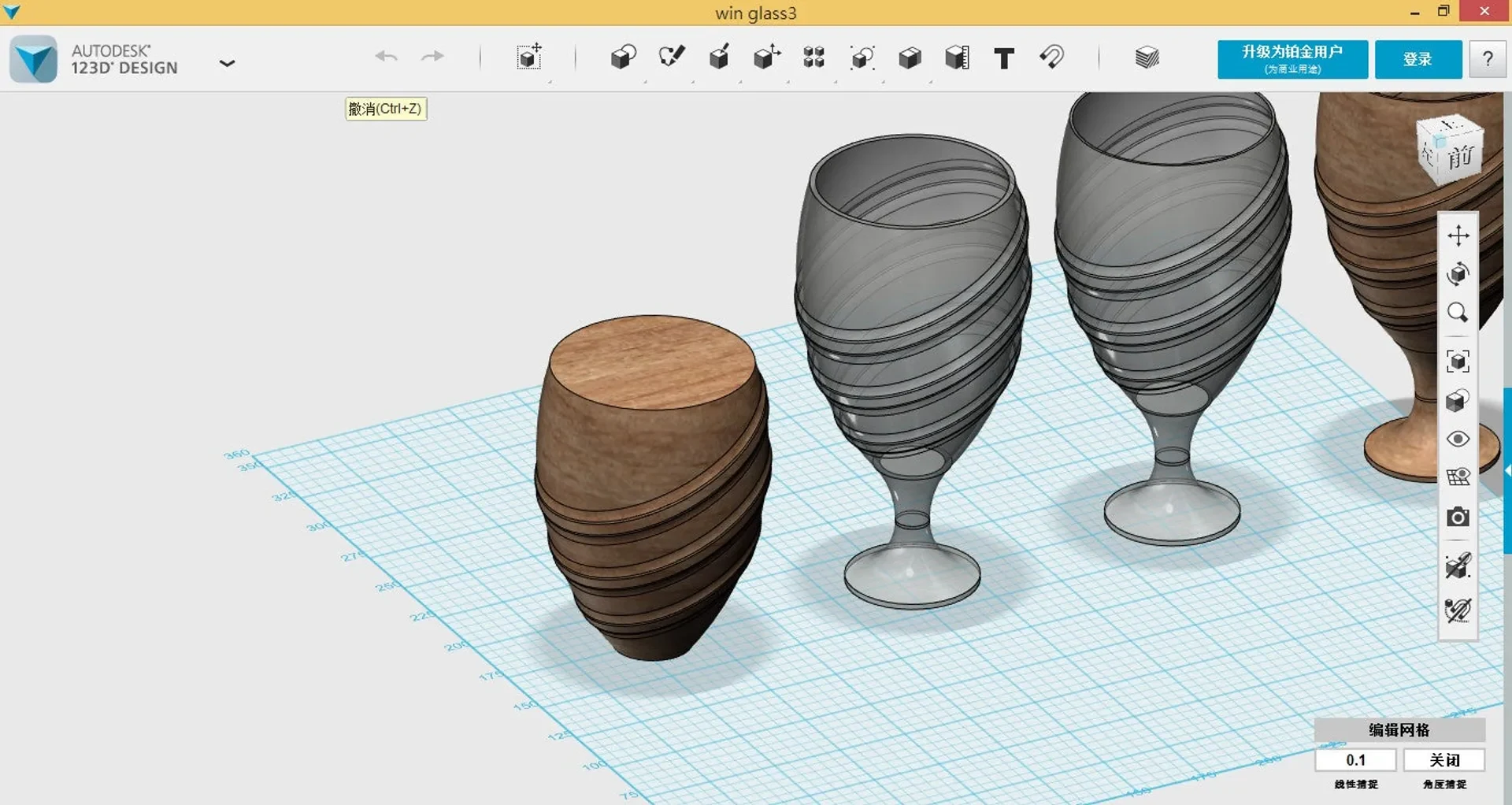
Task: Open the 关闭 angle snap dropdown
Action: tap(1444, 760)
